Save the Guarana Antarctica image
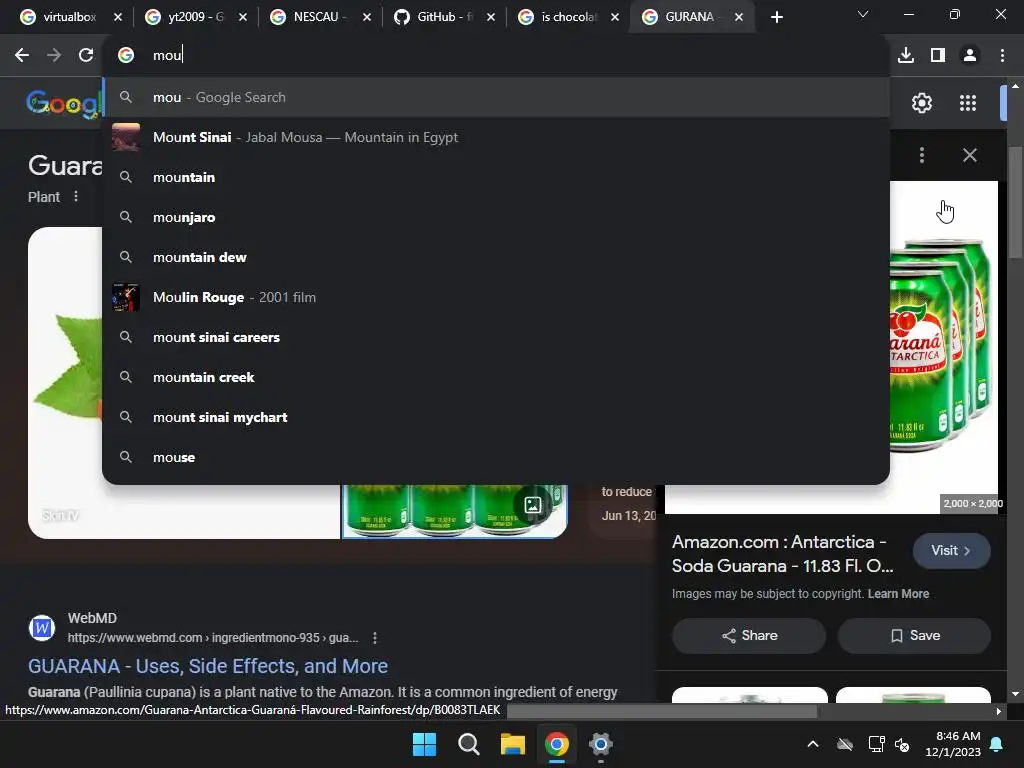This screenshot has height=768, width=1024. coord(914,635)
